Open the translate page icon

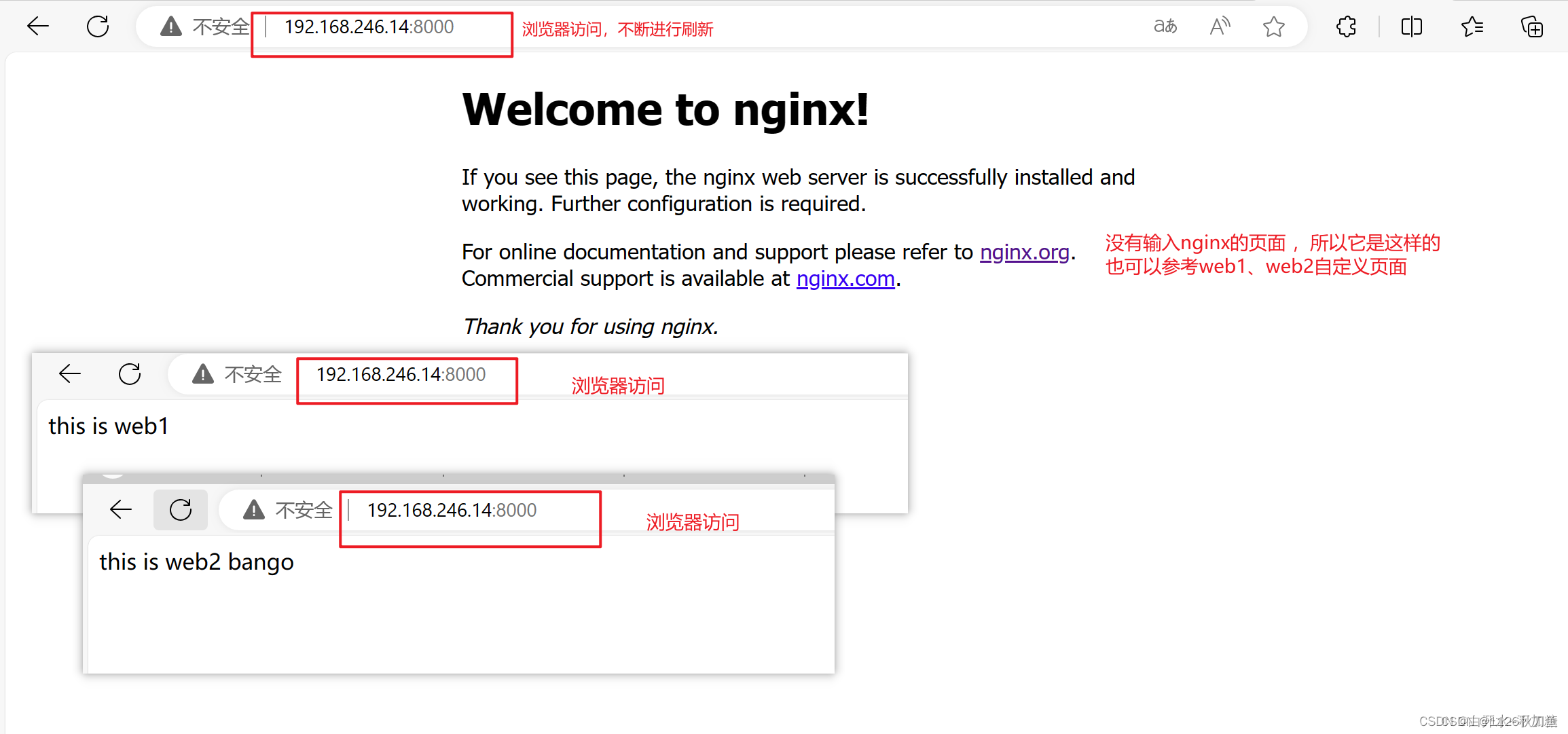pos(1165,26)
